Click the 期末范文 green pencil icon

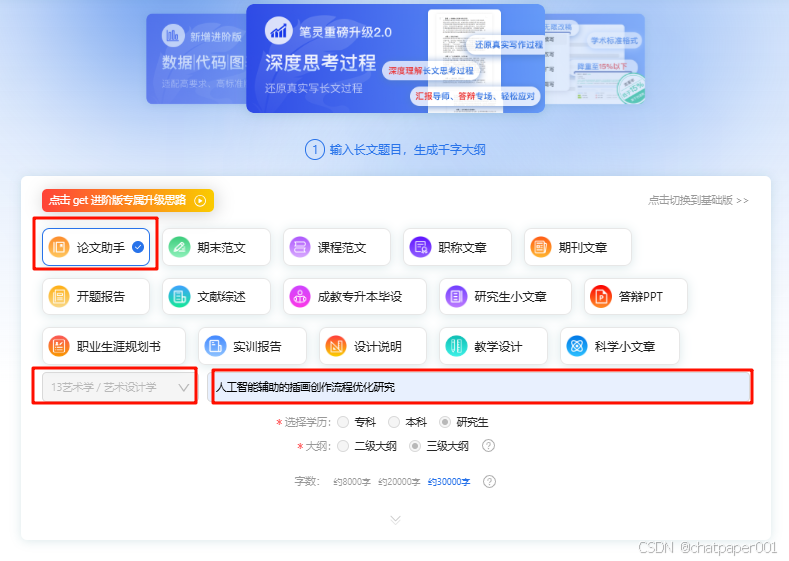tap(179, 247)
